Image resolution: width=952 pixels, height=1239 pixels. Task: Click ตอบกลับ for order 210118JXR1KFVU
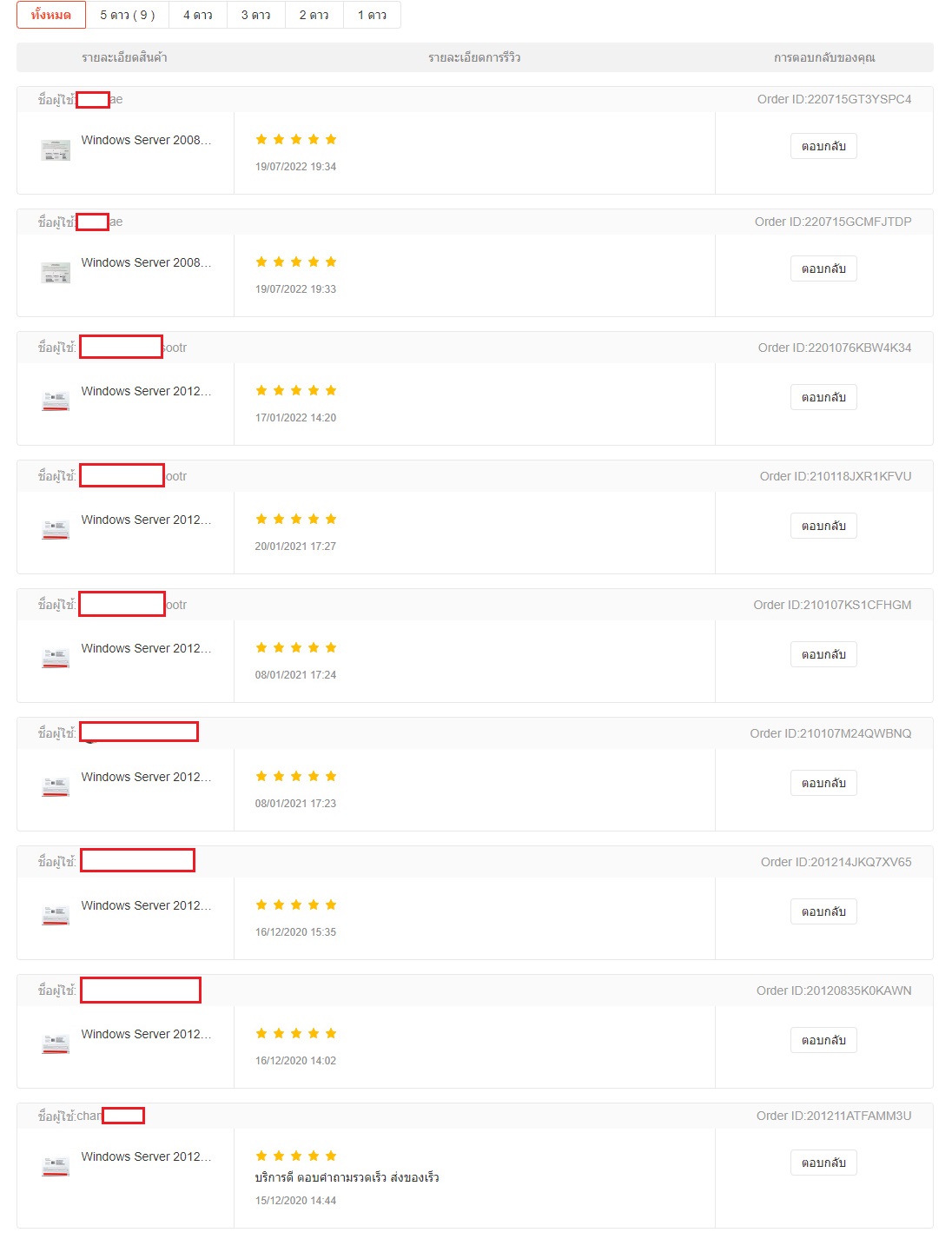pos(823,526)
